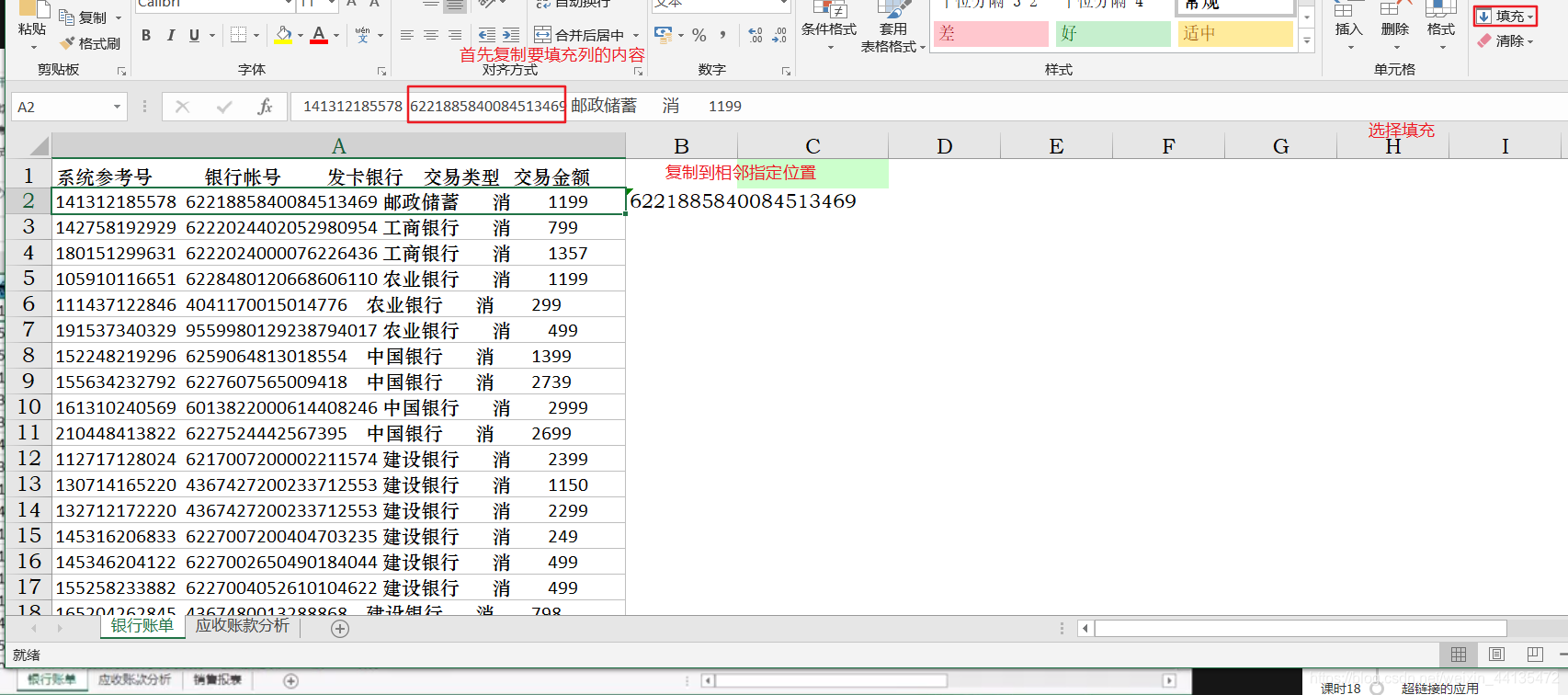1568x695 pixels.
Task: Apply the 适中 (Neutral) cell style
Action: coord(1235,34)
